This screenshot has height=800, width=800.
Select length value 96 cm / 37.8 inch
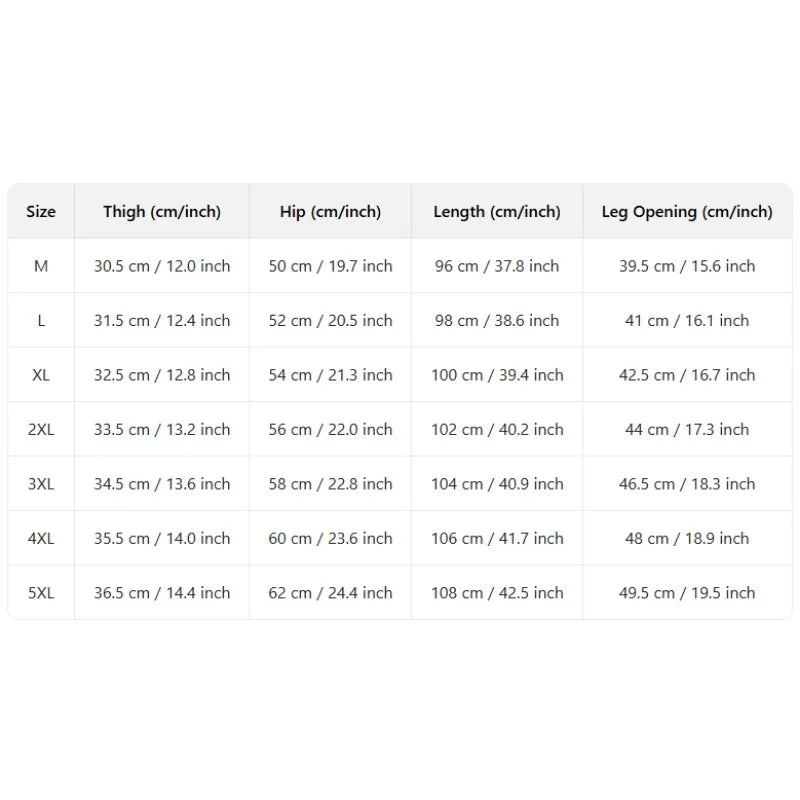tap(497, 266)
